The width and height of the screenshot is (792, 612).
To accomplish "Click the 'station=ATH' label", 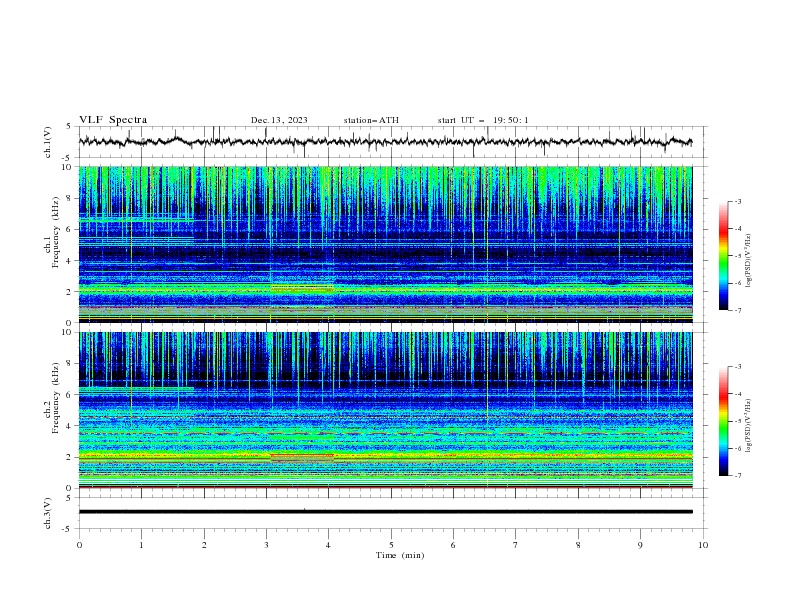I will (371, 120).
